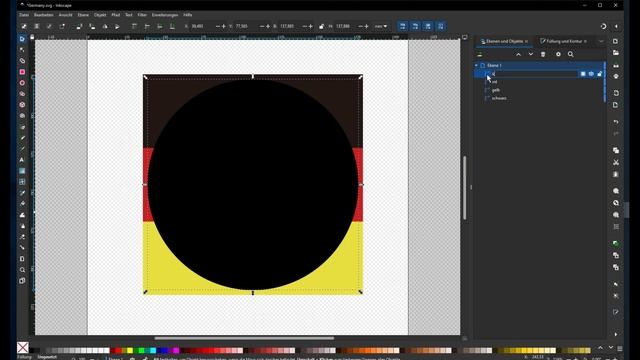Select the Zoom tool in toolbox
640x360 pixels.
click(x=22, y=270)
